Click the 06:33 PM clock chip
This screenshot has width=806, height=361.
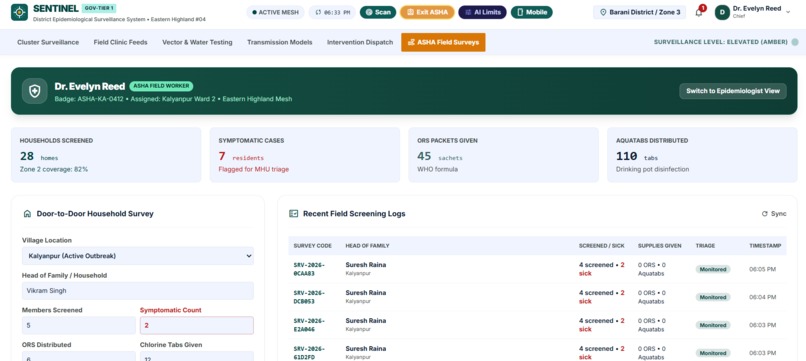332,12
